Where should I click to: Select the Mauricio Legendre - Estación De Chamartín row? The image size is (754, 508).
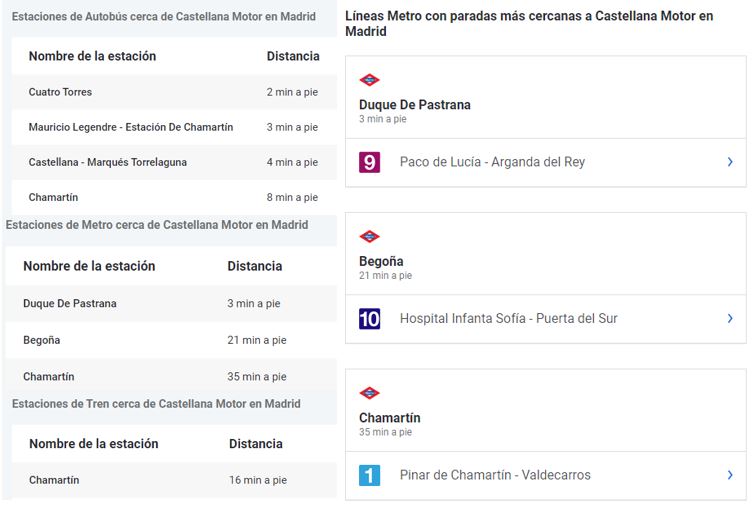tap(131, 127)
